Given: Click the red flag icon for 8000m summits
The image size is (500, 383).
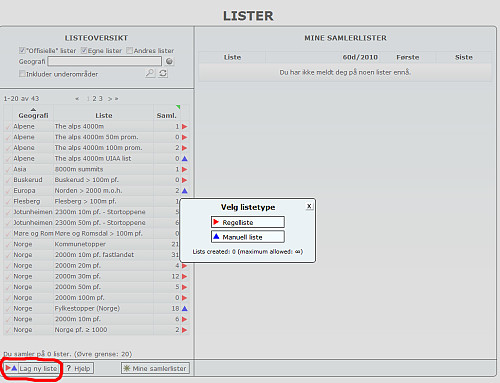Looking at the screenshot, I should [185, 169].
